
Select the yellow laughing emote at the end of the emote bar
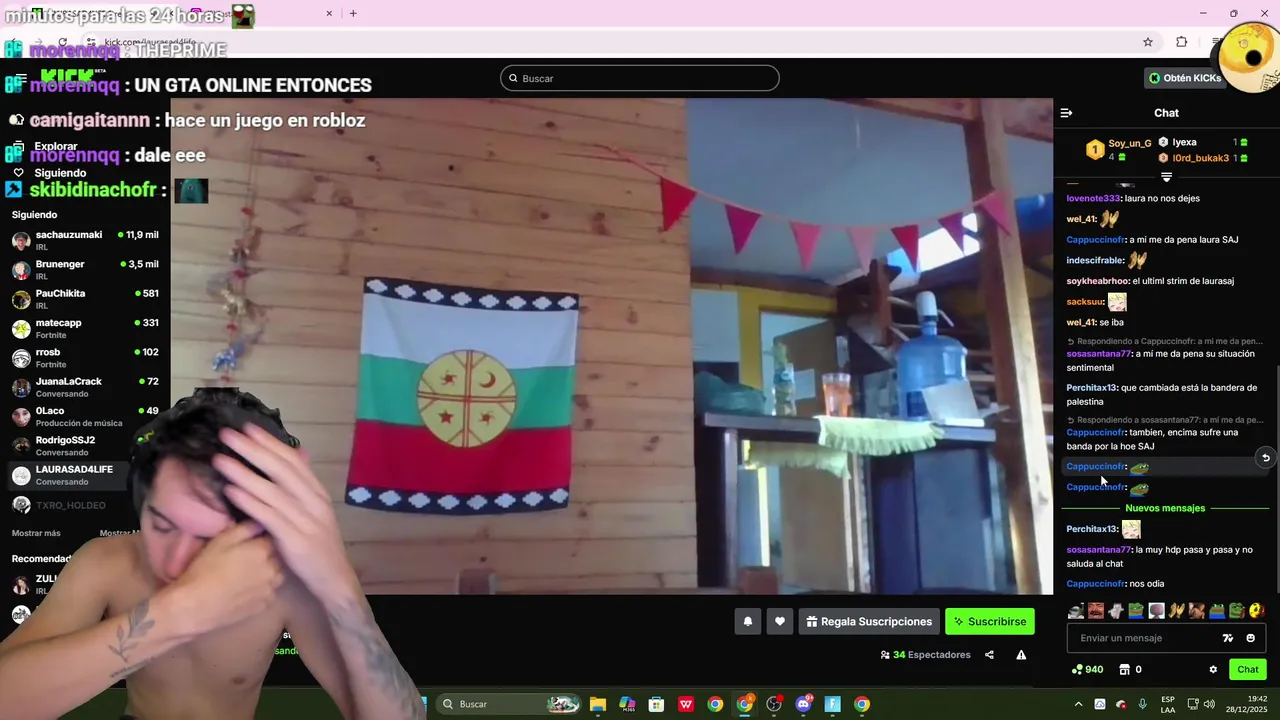(x=1257, y=610)
